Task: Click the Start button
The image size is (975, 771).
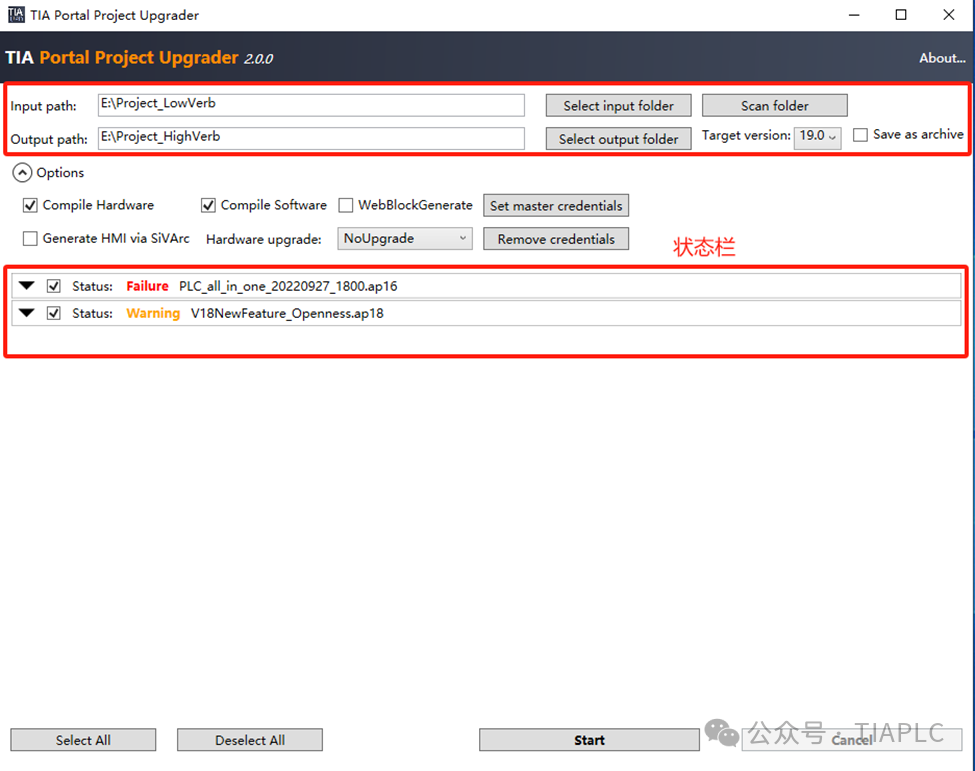Action: (589, 740)
